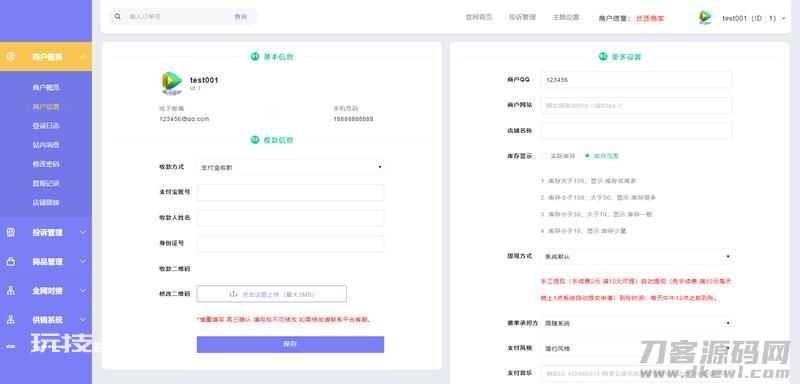Open the 主题设置 link in the header
Image resolution: width=800 pixels, height=384 pixels.
click(x=565, y=17)
